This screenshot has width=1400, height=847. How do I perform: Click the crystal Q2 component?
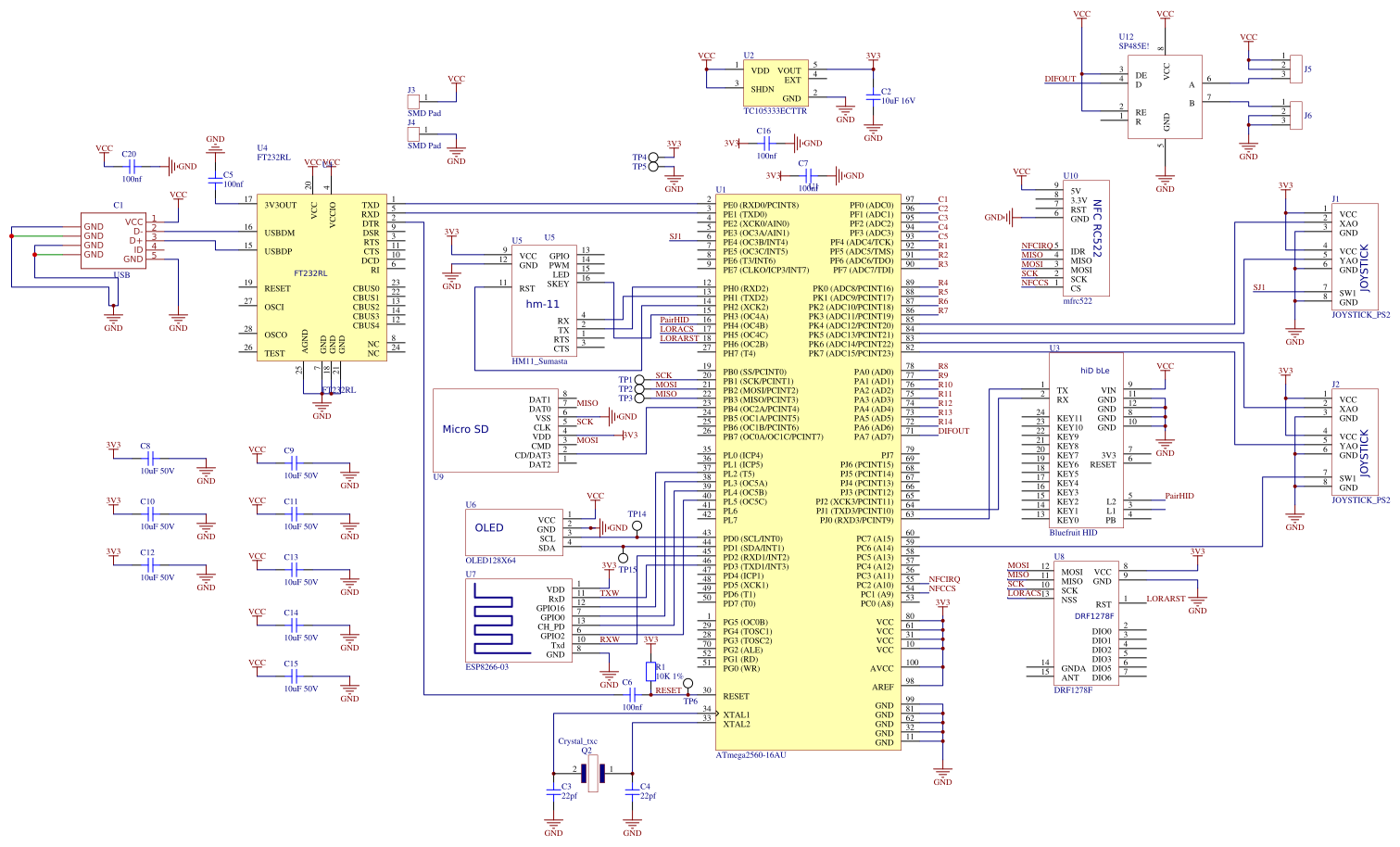pyautogui.click(x=592, y=771)
